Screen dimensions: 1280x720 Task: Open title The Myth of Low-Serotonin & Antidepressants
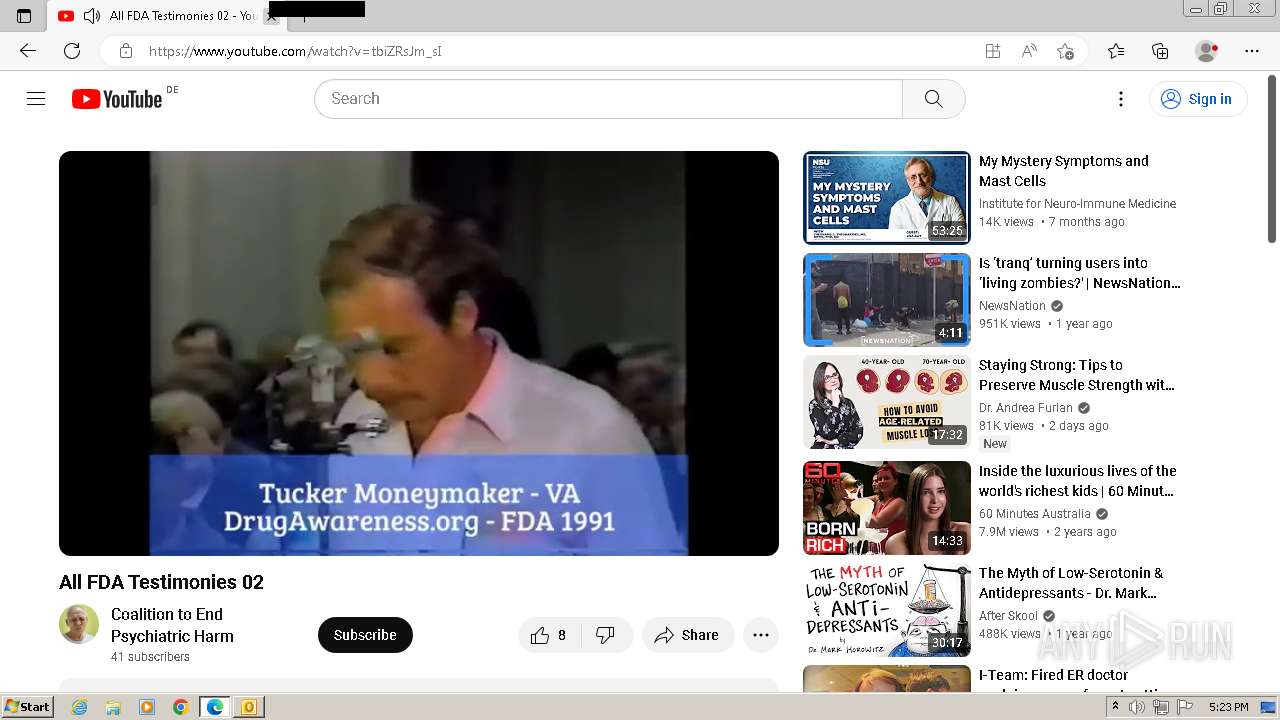point(1071,583)
